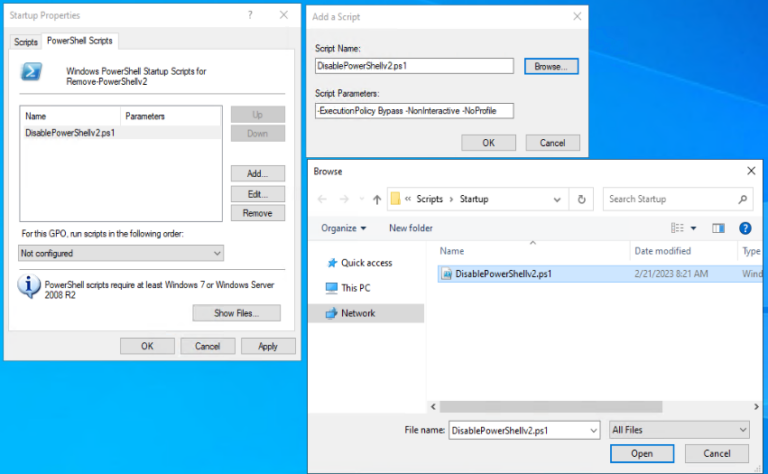Sort by the Name column in Browse
This screenshot has width=768, height=474.
[x=532, y=251]
